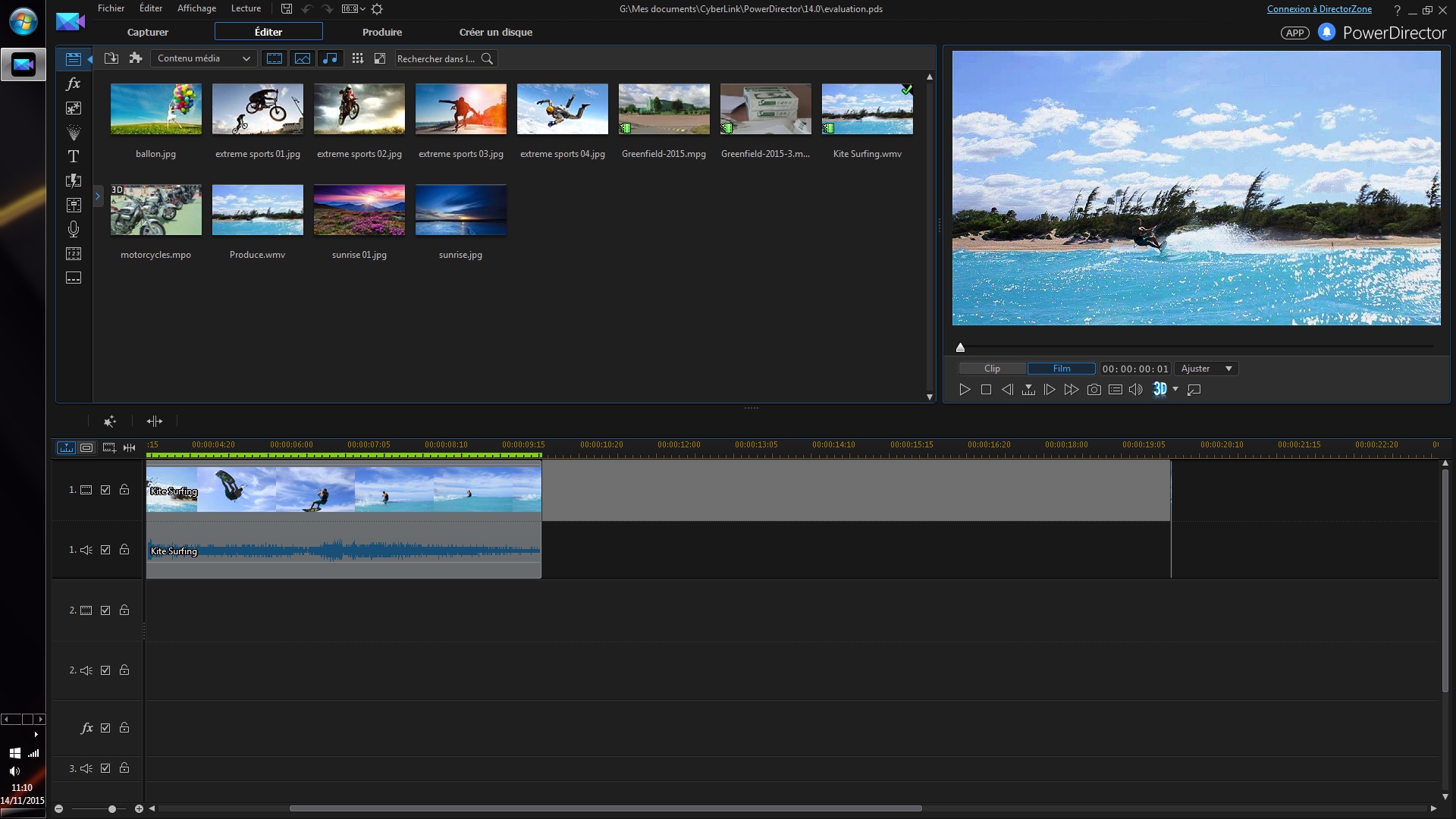Open the Voice-Over recording room microphone icon

tap(74, 229)
